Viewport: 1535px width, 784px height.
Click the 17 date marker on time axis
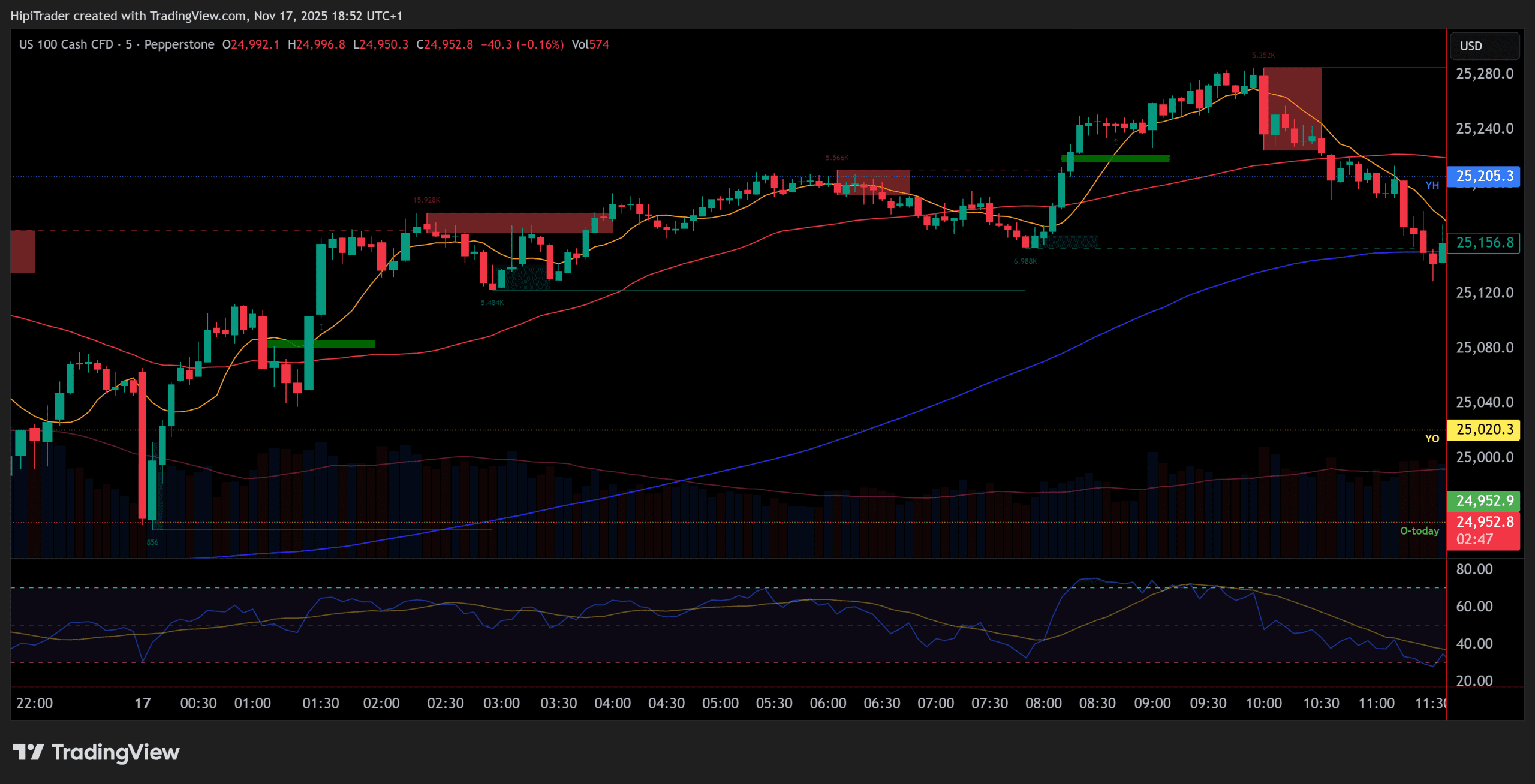click(x=143, y=703)
